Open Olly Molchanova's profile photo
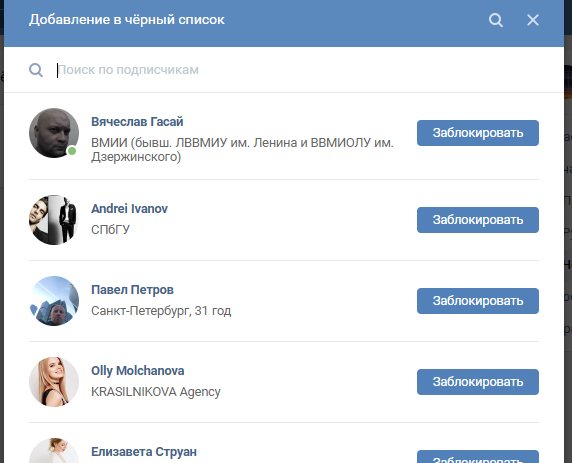The image size is (572, 463). (x=54, y=382)
